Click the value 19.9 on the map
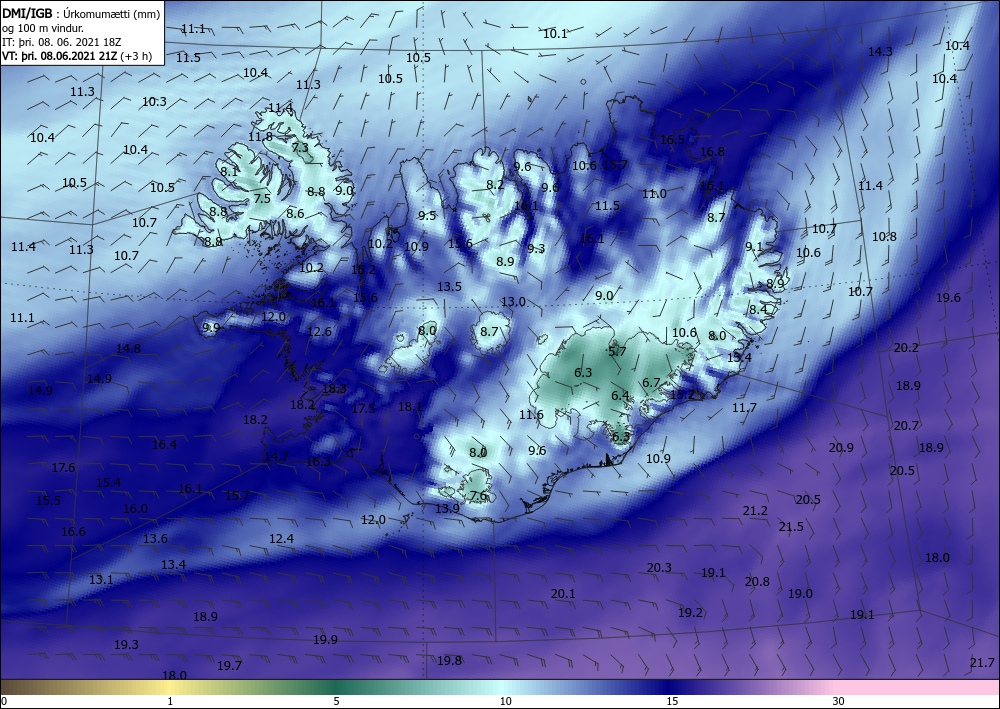 325,640
